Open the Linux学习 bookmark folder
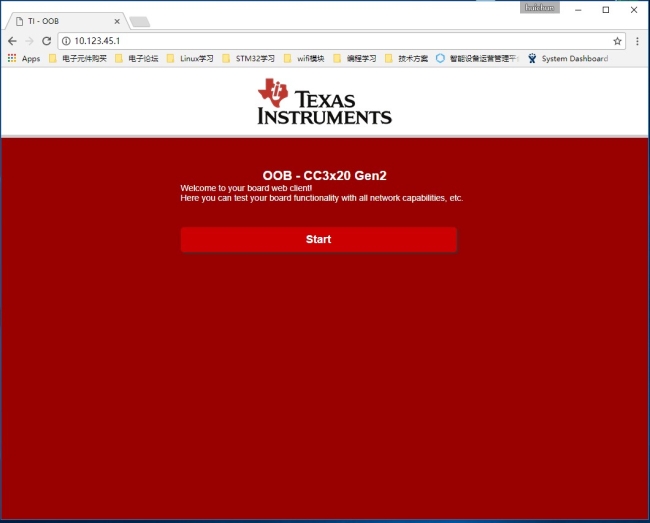 190,58
